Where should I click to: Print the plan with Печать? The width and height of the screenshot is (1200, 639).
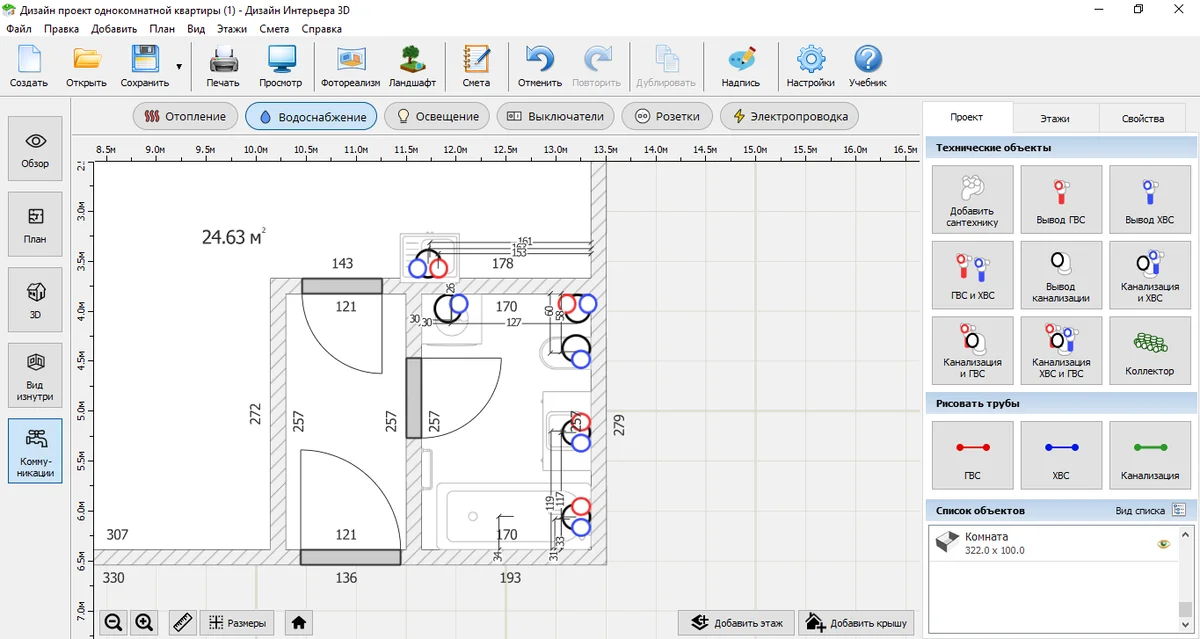click(223, 67)
